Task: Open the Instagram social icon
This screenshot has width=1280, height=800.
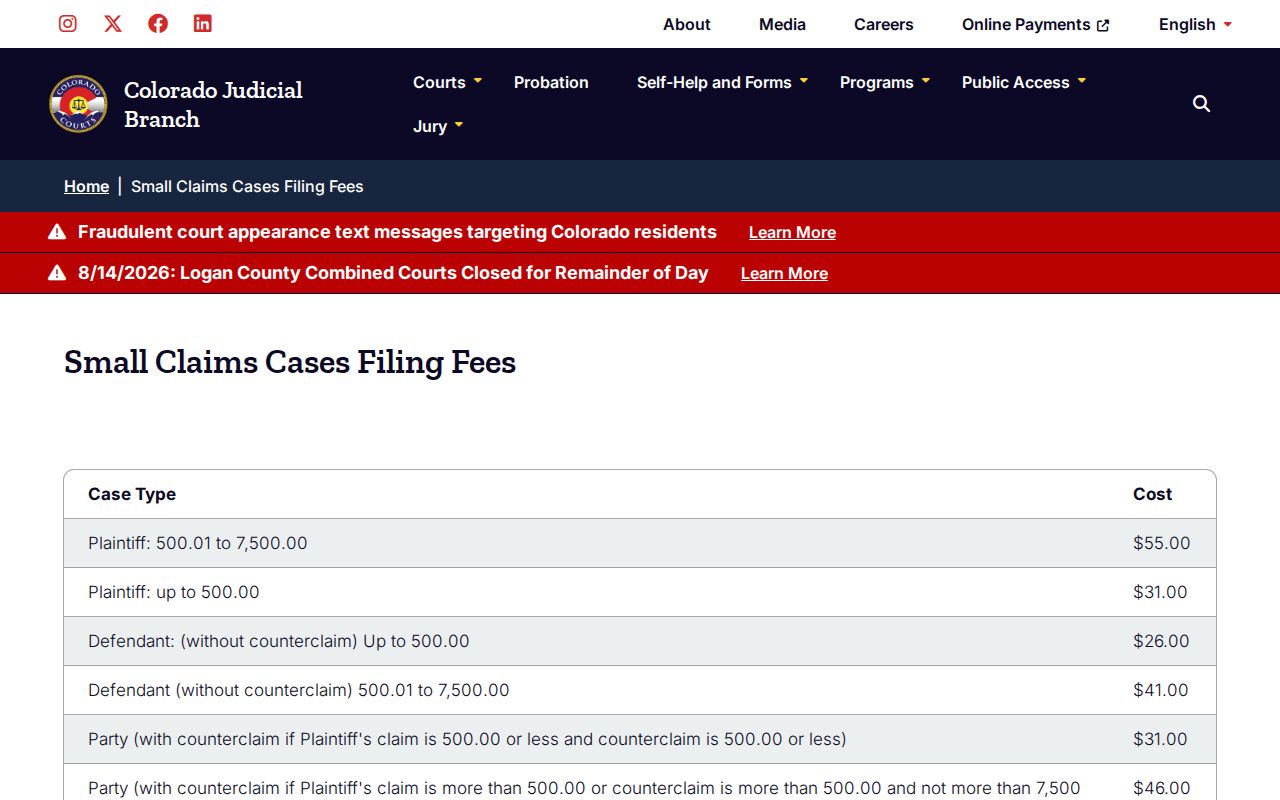Action: pyautogui.click(x=68, y=24)
